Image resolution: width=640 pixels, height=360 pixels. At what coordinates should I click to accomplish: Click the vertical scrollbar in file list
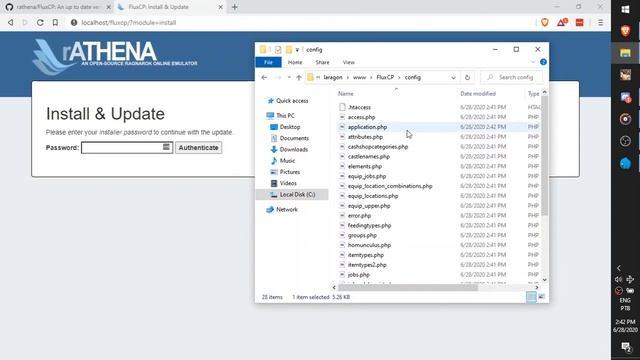(544, 155)
